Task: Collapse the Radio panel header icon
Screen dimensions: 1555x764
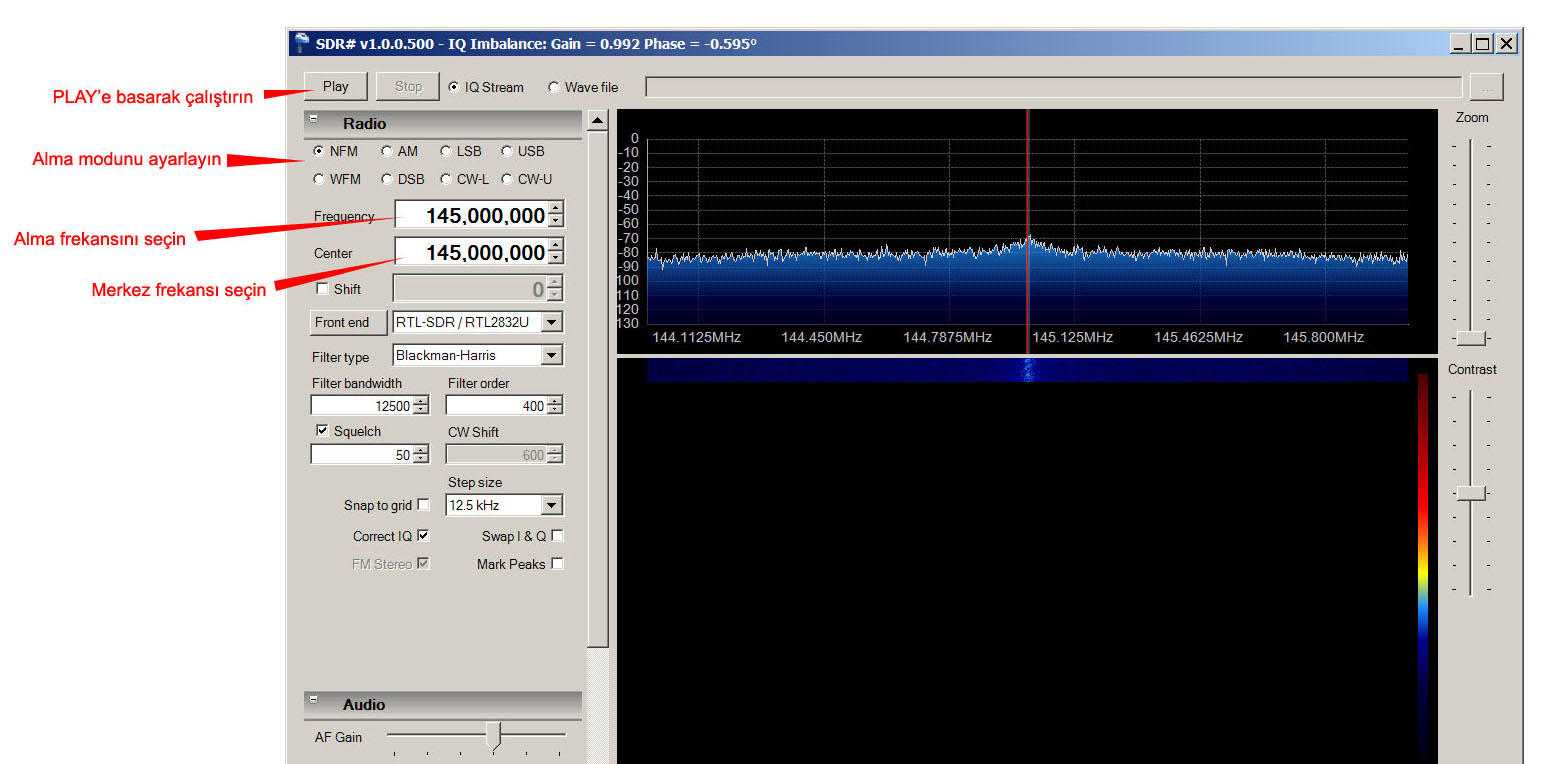Action: tap(313, 119)
